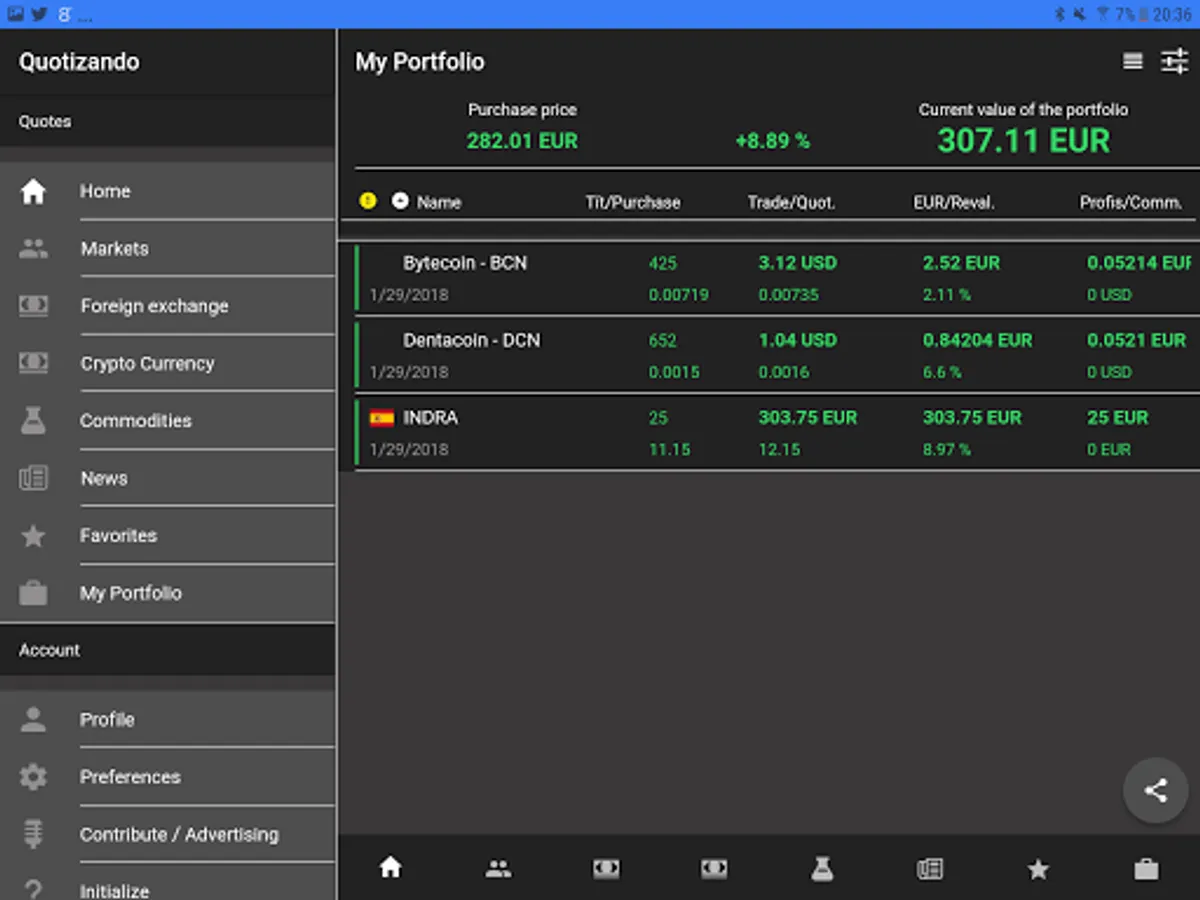
Task: Open the Bytecoin - BCN row
Action: [777, 278]
